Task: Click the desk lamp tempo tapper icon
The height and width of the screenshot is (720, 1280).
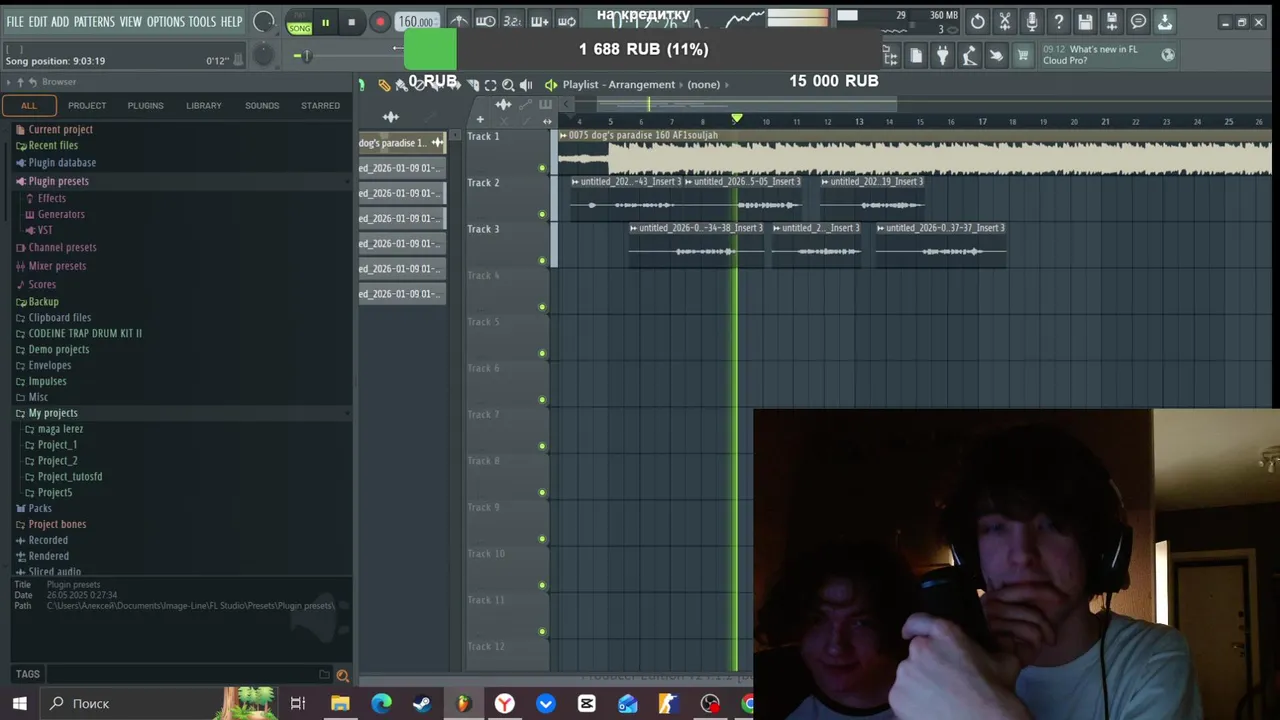Action: click(x=969, y=56)
